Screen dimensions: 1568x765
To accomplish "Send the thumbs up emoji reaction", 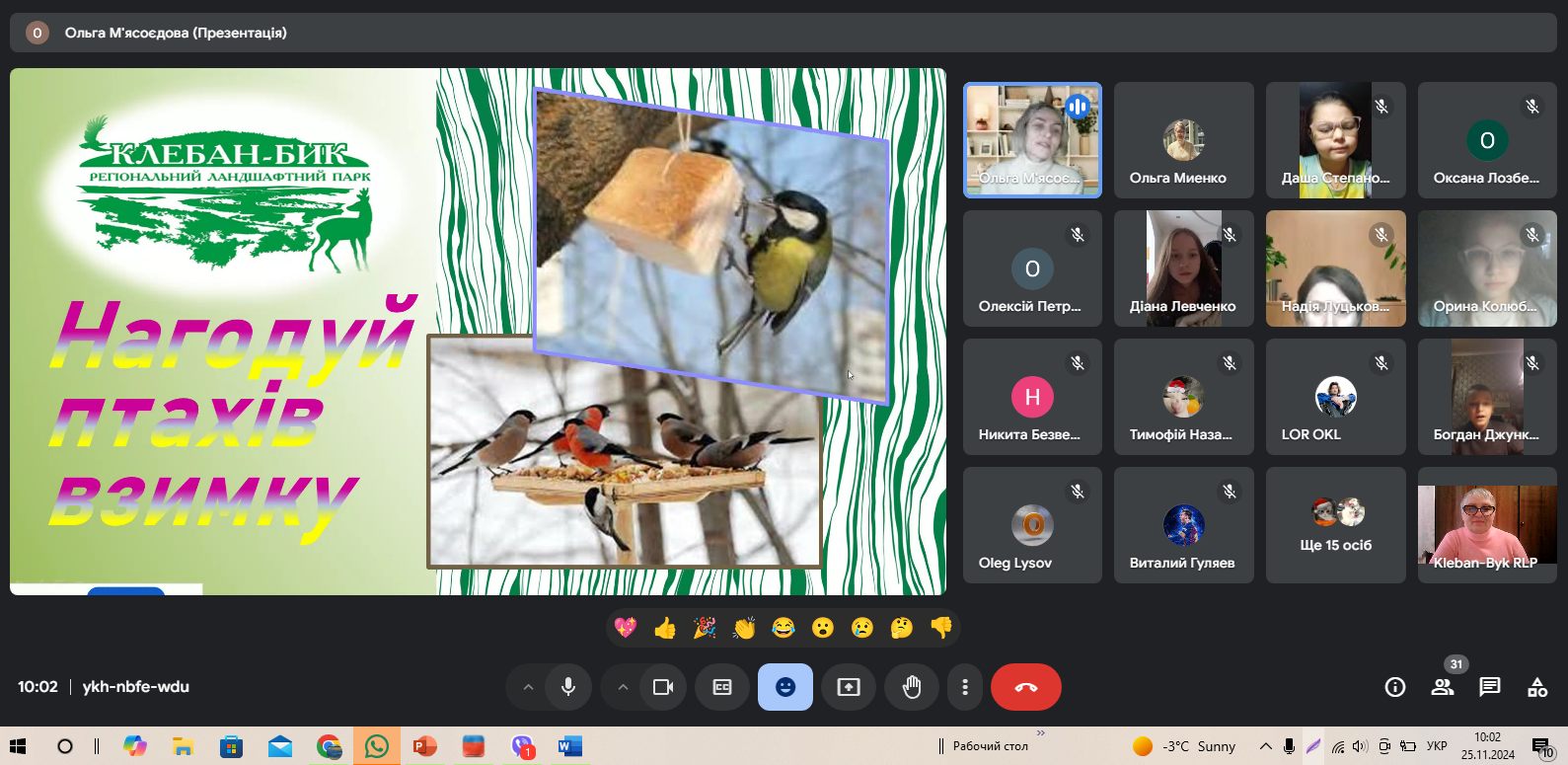I will pyautogui.click(x=665, y=628).
